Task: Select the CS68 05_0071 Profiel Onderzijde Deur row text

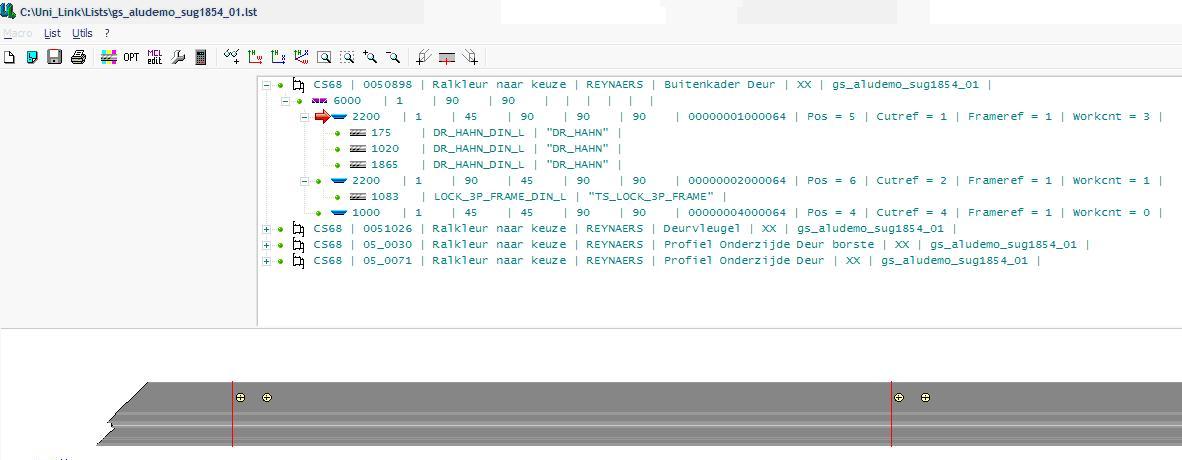Action: click(x=677, y=261)
